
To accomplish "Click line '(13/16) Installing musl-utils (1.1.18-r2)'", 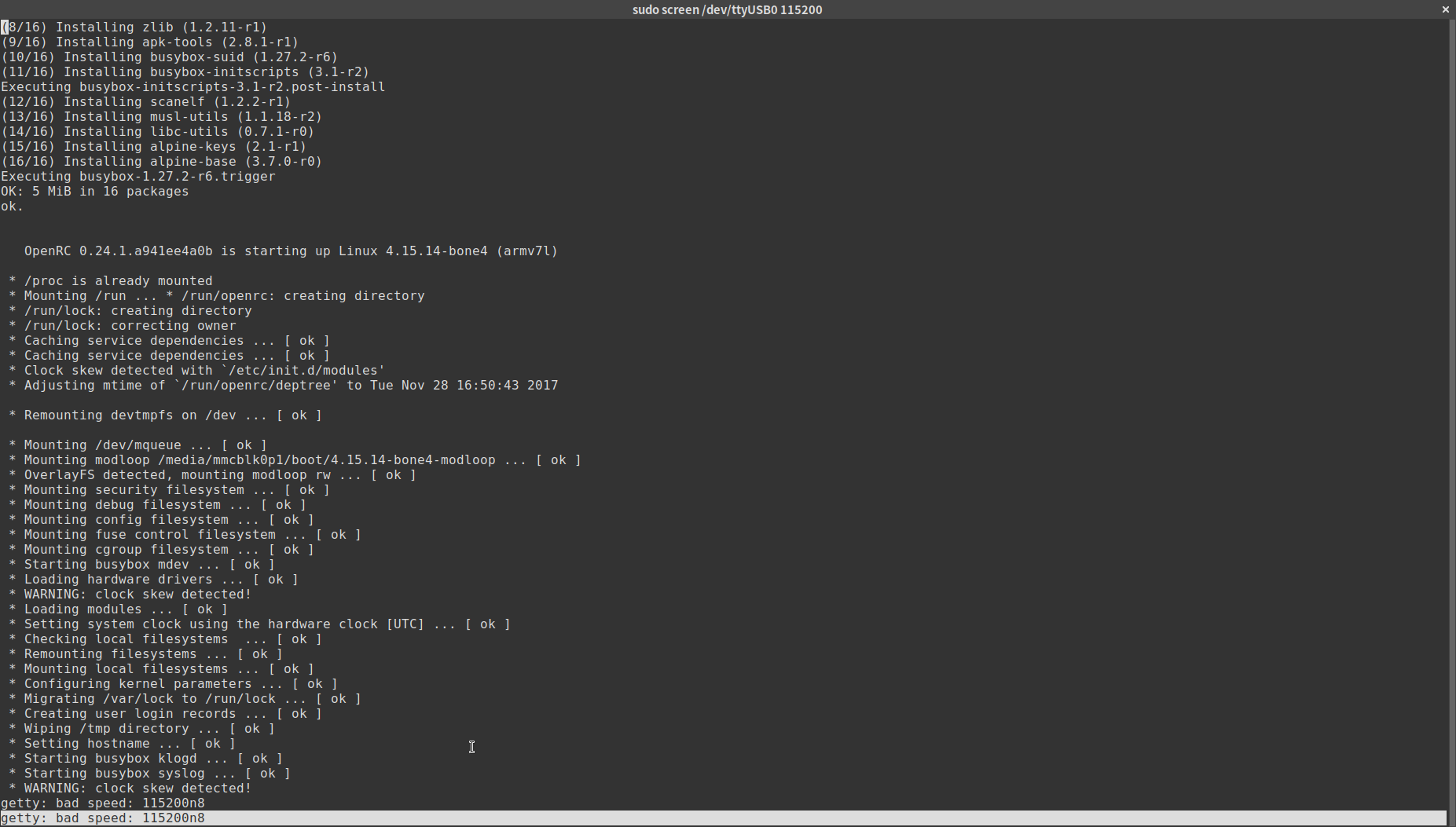I will (x=162, y=116).
